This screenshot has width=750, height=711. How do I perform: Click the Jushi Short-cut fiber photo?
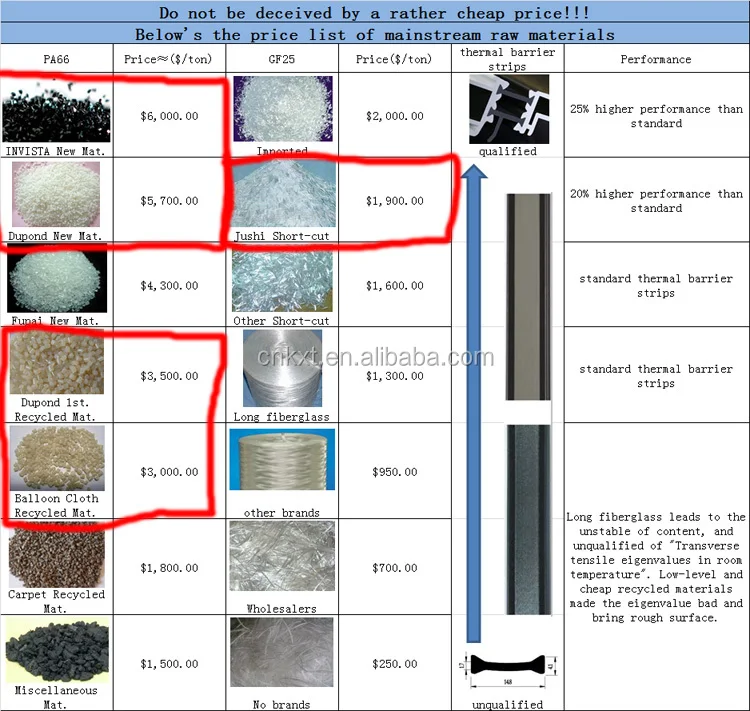[284, 194]
